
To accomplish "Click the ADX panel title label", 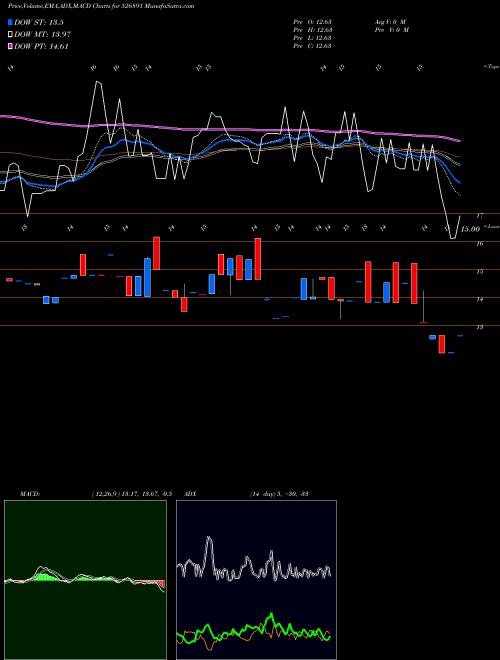I will tap(190, 494).
